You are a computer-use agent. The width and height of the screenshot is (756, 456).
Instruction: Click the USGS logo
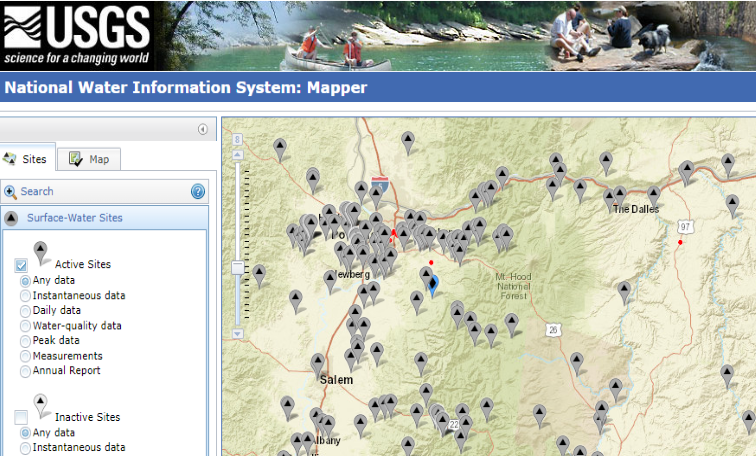77,35
